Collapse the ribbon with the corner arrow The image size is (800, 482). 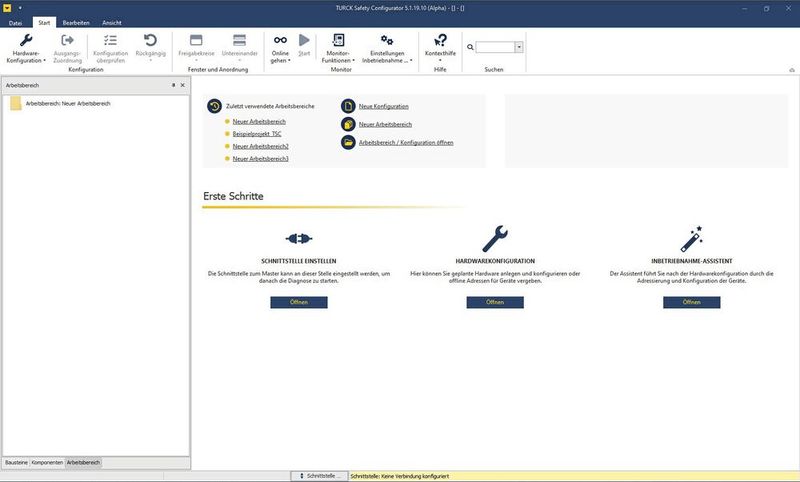(792, 70)
